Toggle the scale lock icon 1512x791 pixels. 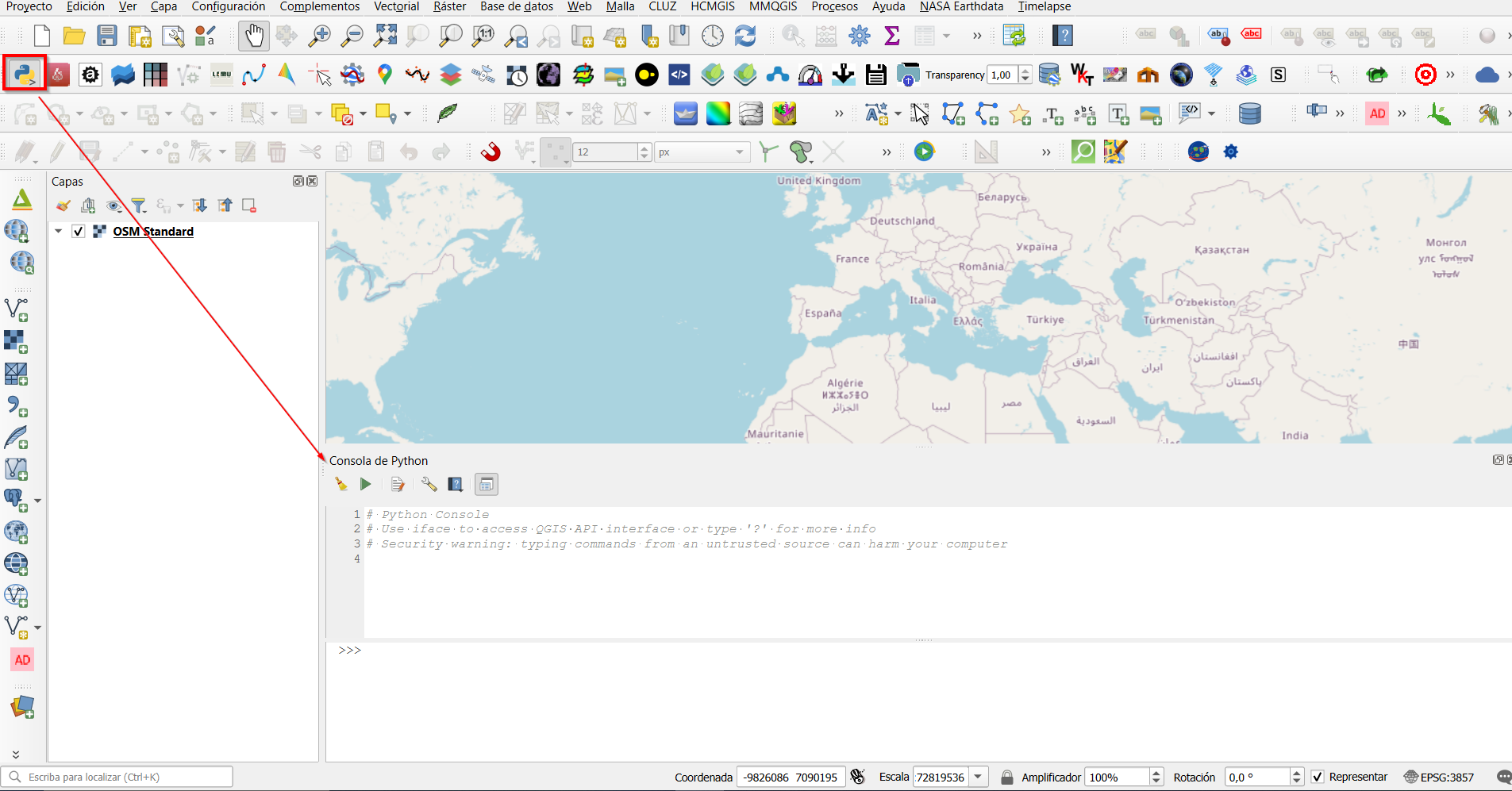(x=1006, y=777)
